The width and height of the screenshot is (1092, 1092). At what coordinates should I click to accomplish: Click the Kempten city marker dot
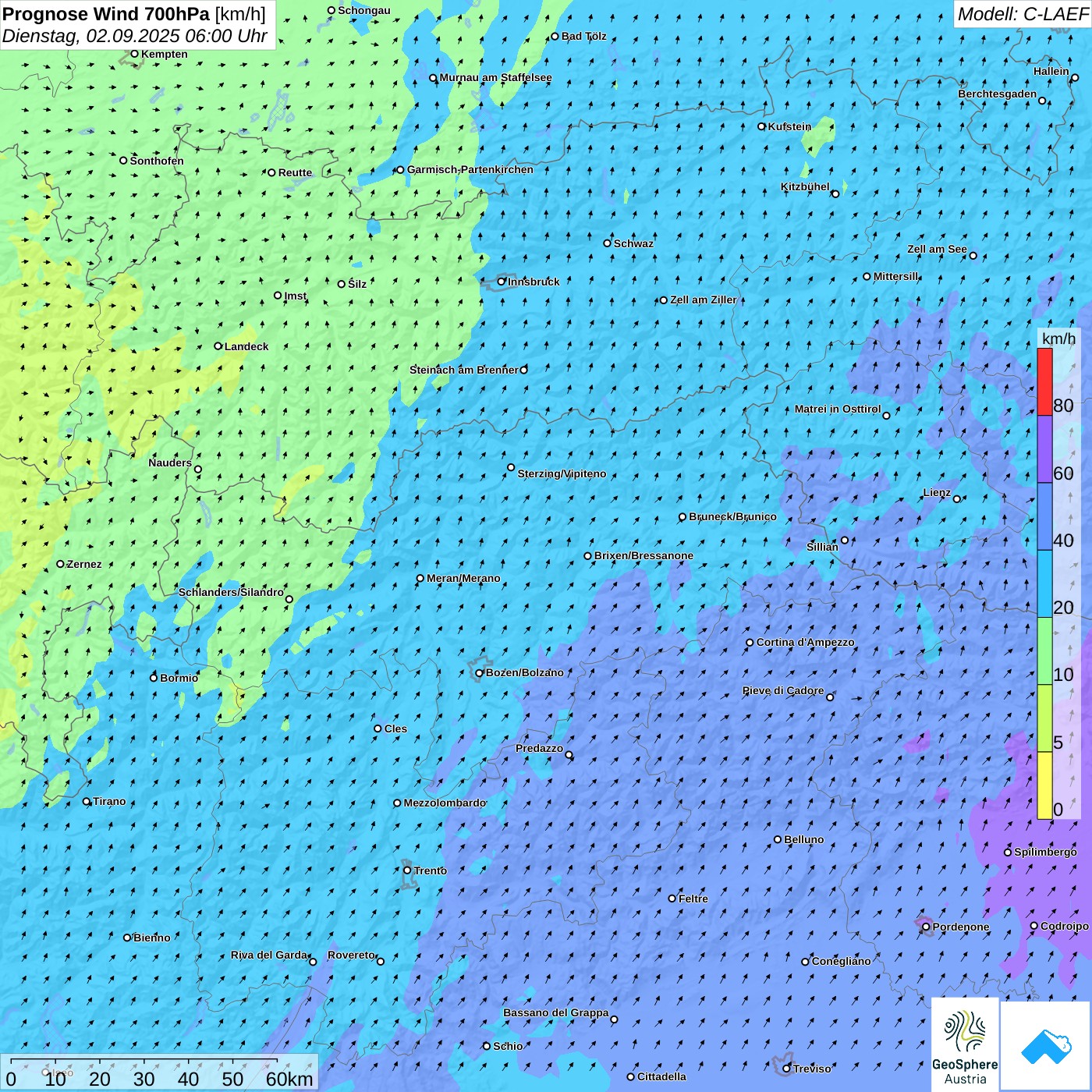134,54
